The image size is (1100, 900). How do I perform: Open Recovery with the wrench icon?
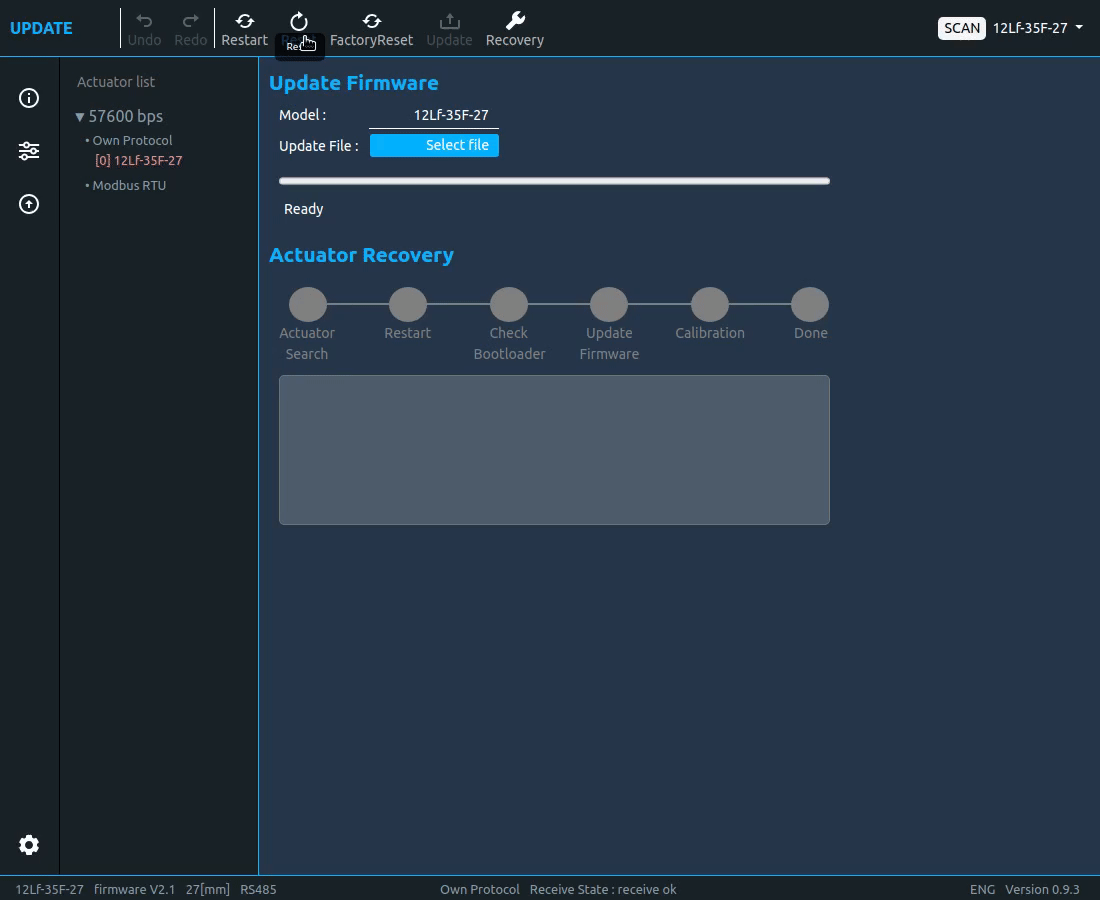point(515,21)
